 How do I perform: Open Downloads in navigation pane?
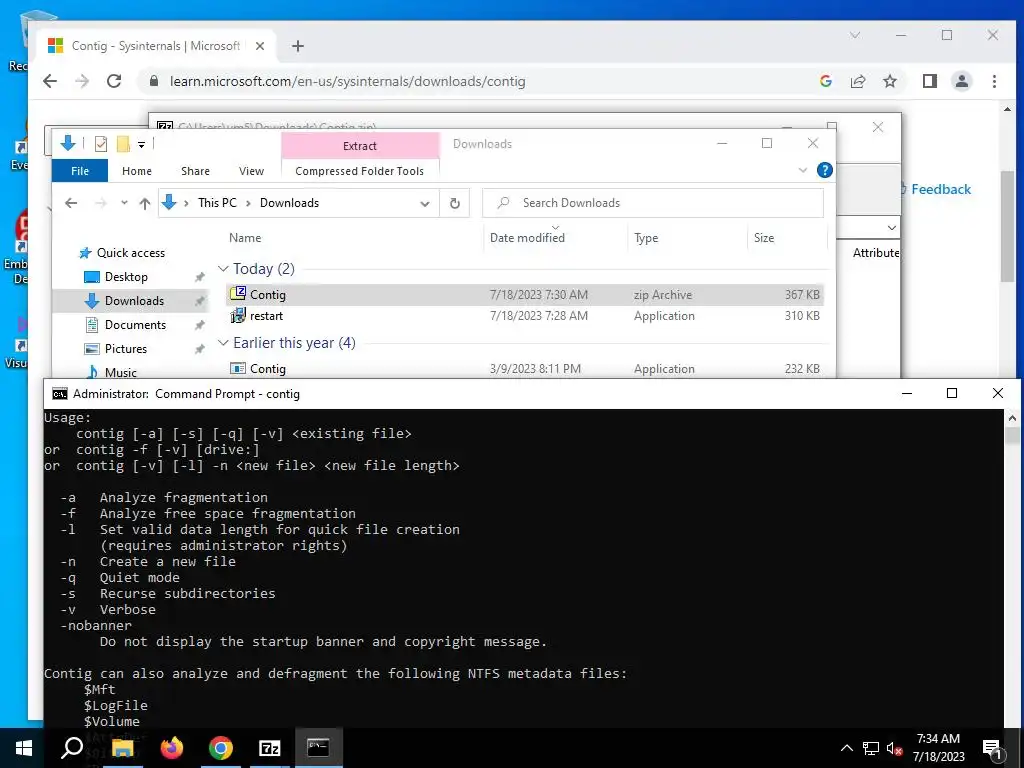(x=134, y=300)
